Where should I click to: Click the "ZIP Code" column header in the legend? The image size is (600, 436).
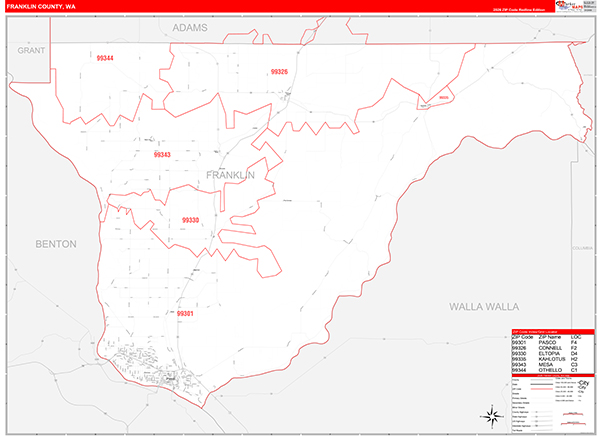[522, 337]
